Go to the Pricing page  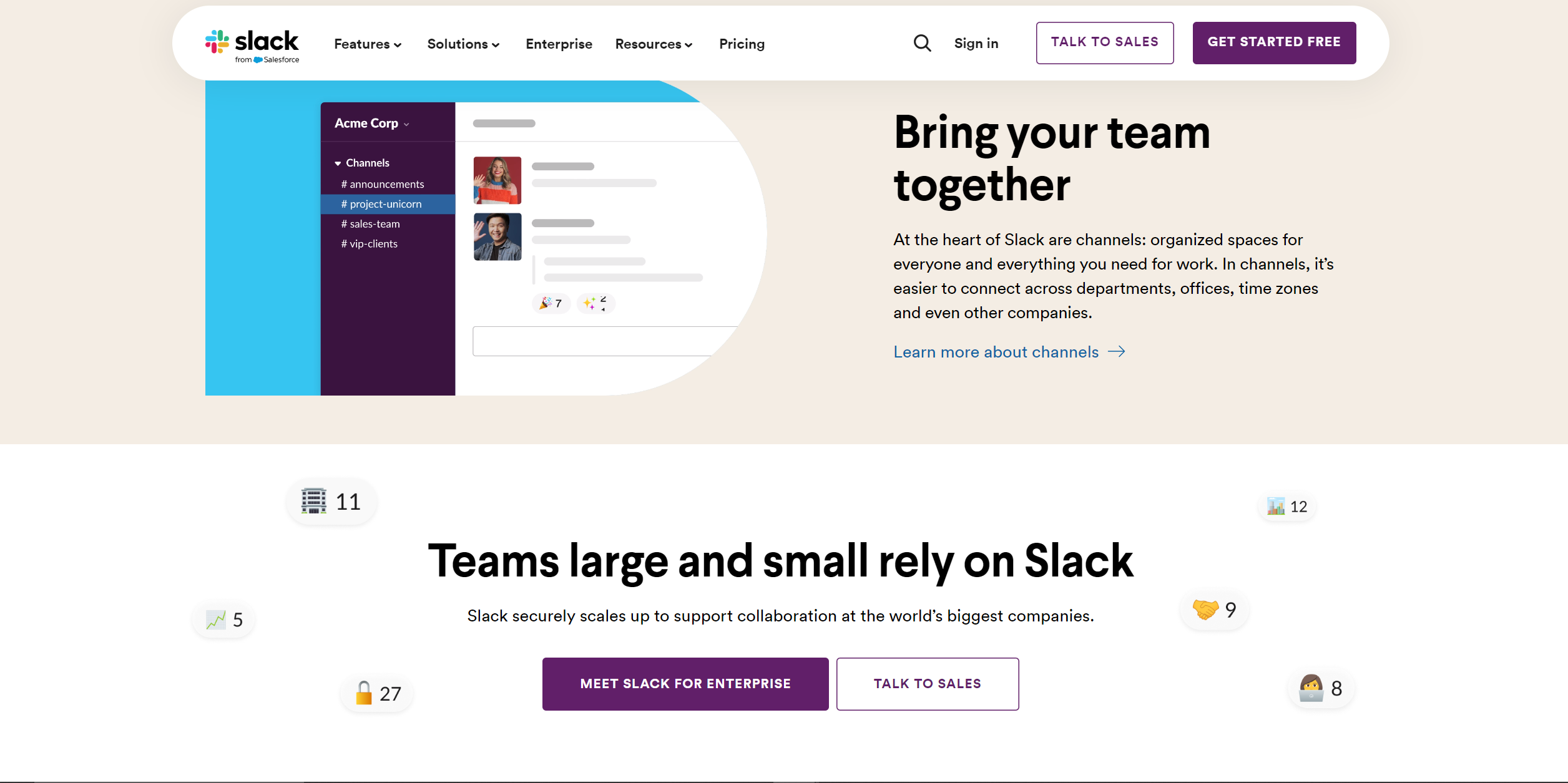[742, 44]
